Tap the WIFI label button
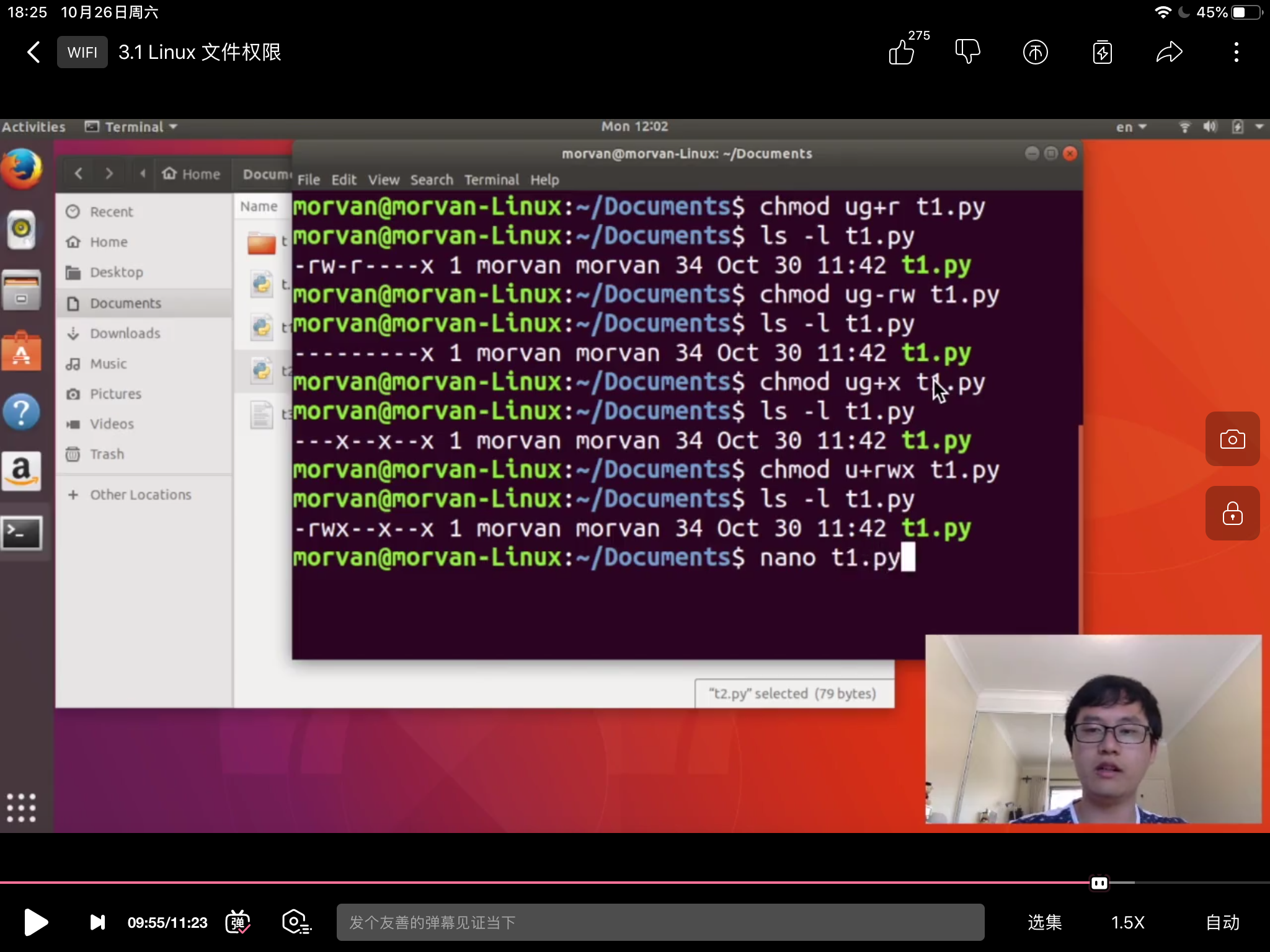Screen dimensions: 1270x952 click(82, 52)
